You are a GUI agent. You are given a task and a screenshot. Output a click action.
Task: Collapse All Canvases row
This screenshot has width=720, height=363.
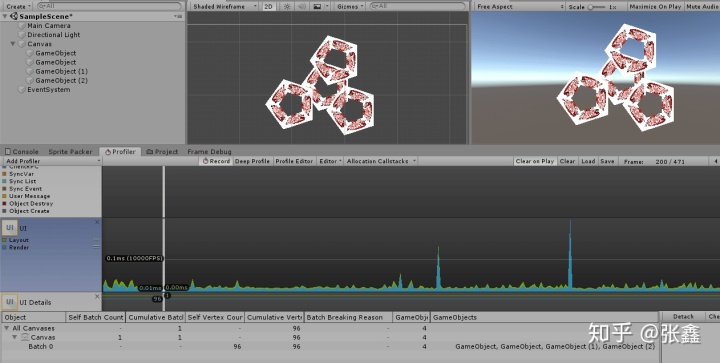tap(6, 328)
